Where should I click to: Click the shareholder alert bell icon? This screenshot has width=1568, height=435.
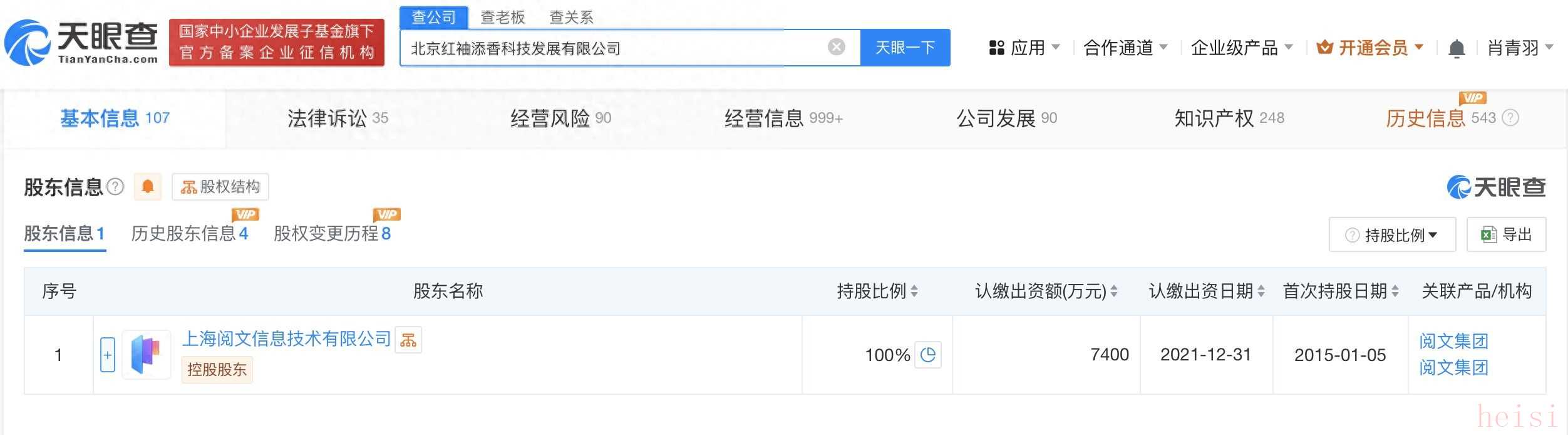click(x=148, y=187)
